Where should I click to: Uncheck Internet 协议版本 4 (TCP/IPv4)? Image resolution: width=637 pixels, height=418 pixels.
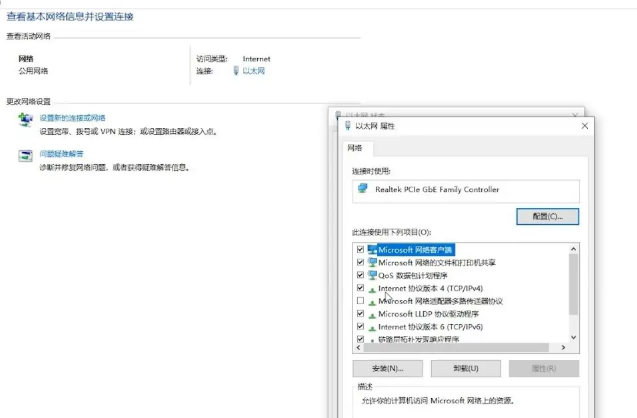pos(360,288)
